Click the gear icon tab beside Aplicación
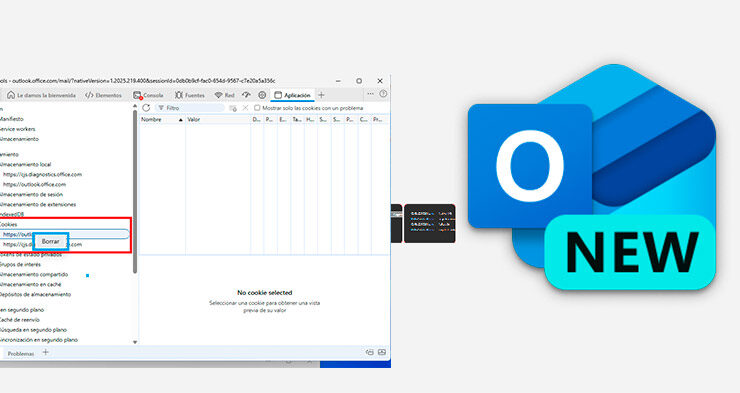740x393 pixels. coord(262,95)
